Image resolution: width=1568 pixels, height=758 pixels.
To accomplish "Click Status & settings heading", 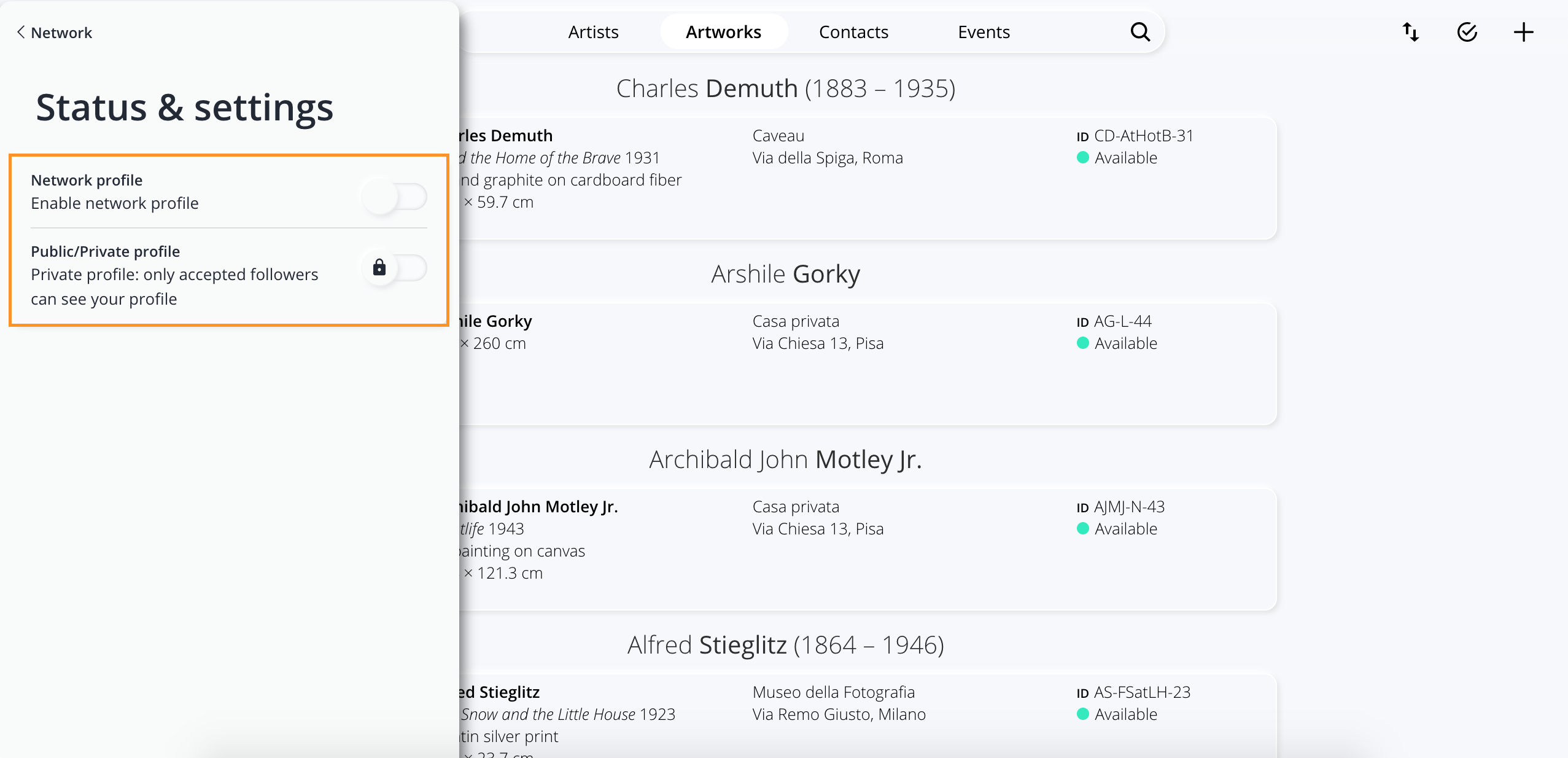I will [x=185, y=107].
